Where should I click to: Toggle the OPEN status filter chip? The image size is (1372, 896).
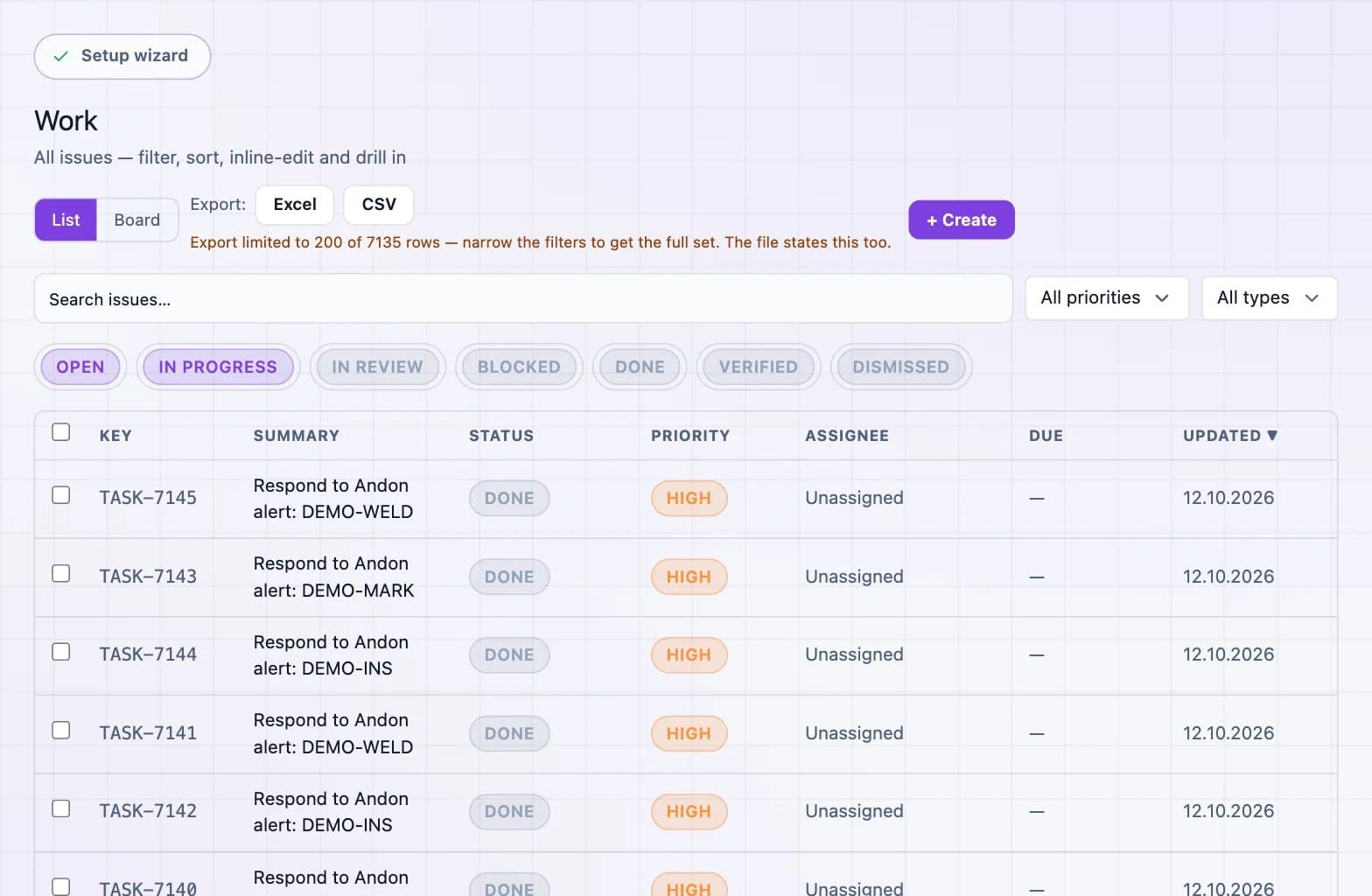point(80,367)
